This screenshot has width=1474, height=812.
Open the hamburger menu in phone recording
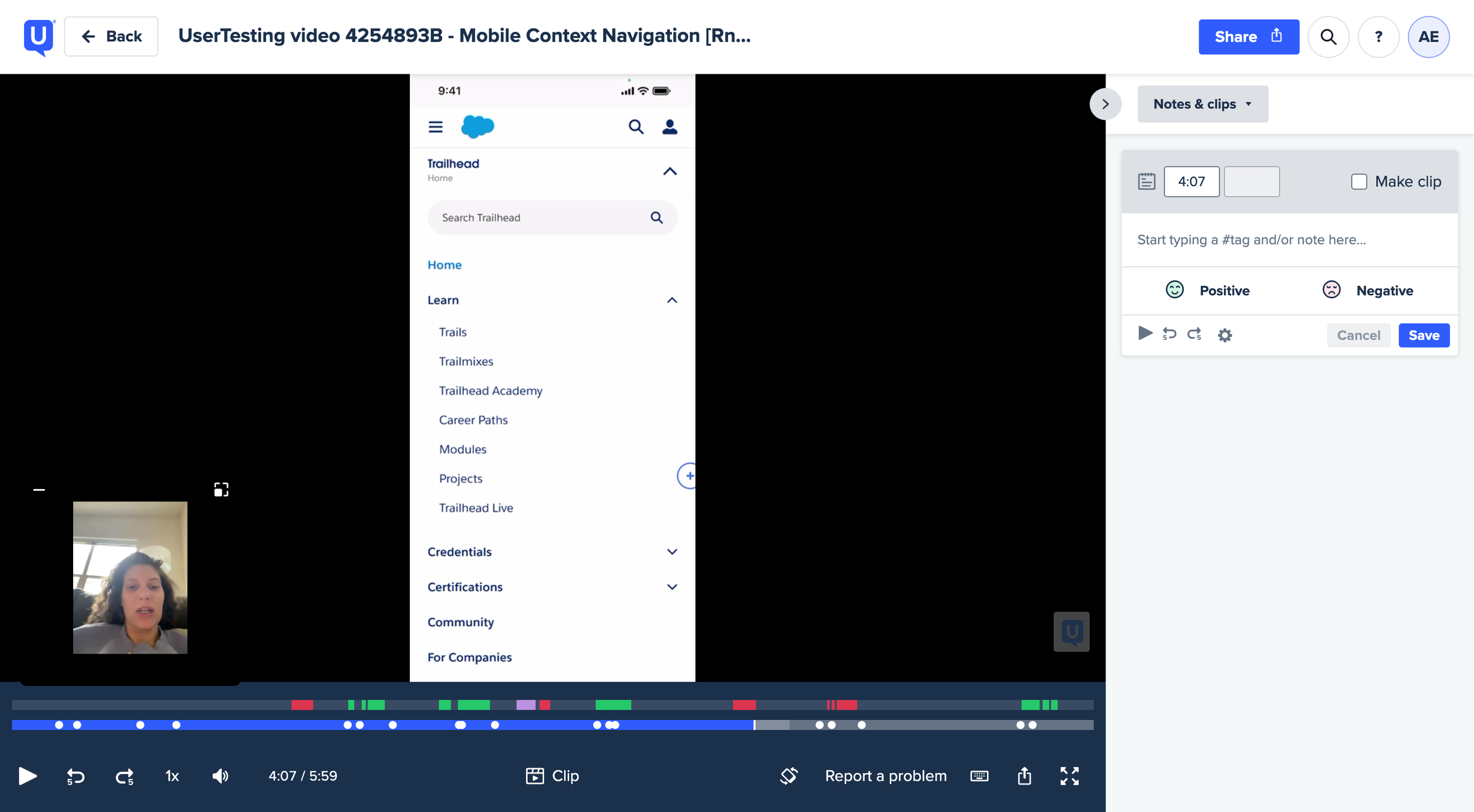[436, 127]
